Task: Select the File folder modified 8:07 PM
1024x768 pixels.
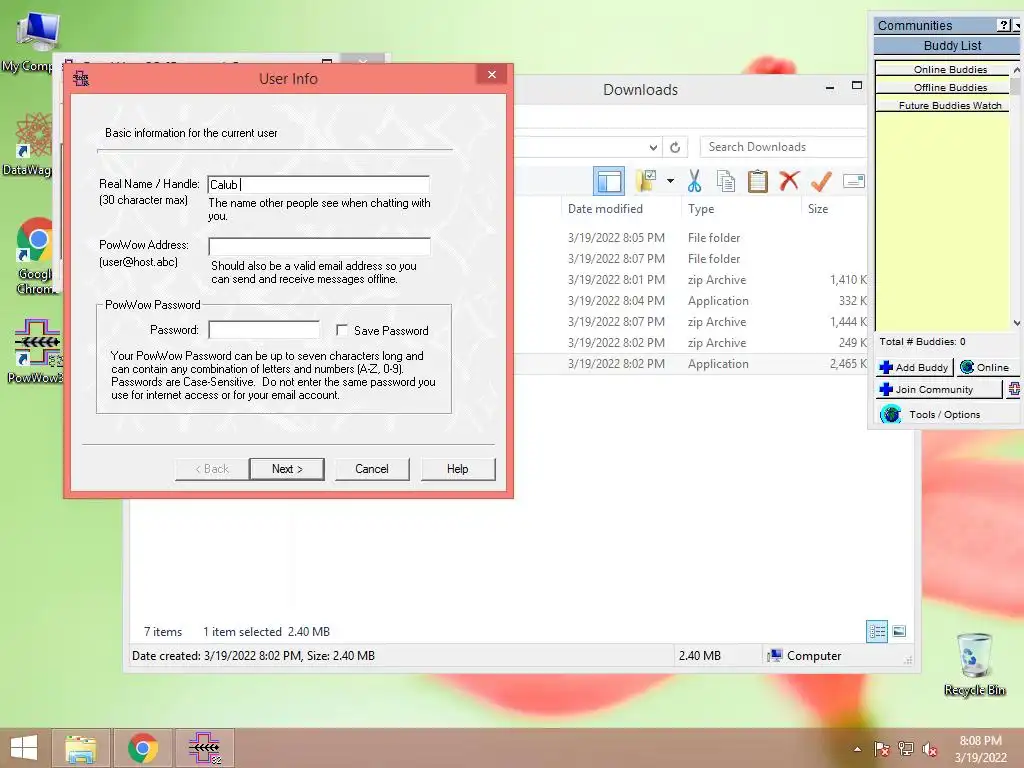Action: 690,259
